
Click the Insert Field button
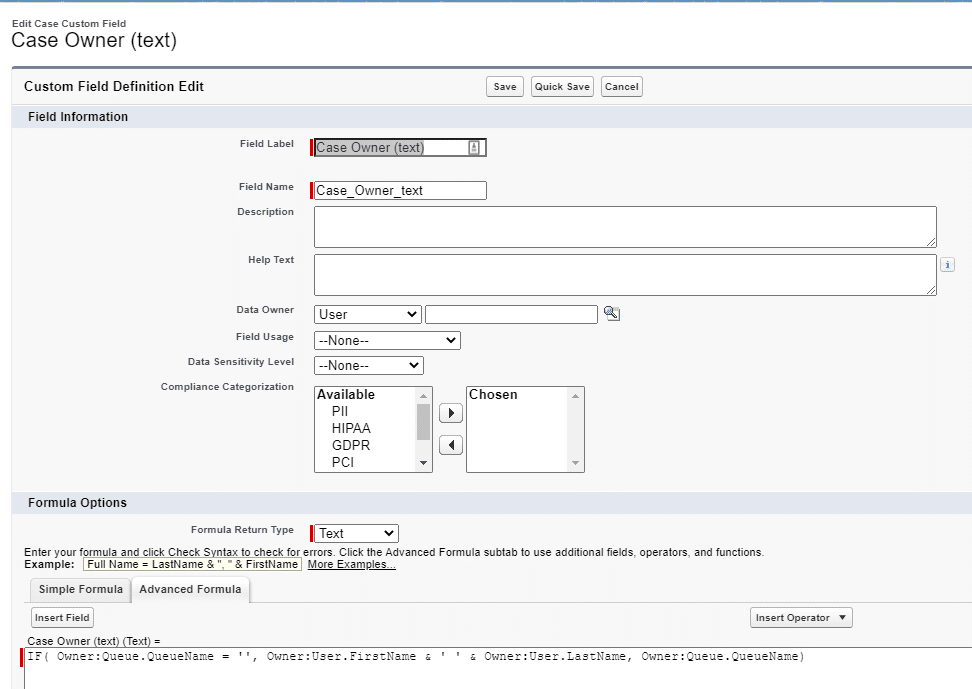point(62,618)
